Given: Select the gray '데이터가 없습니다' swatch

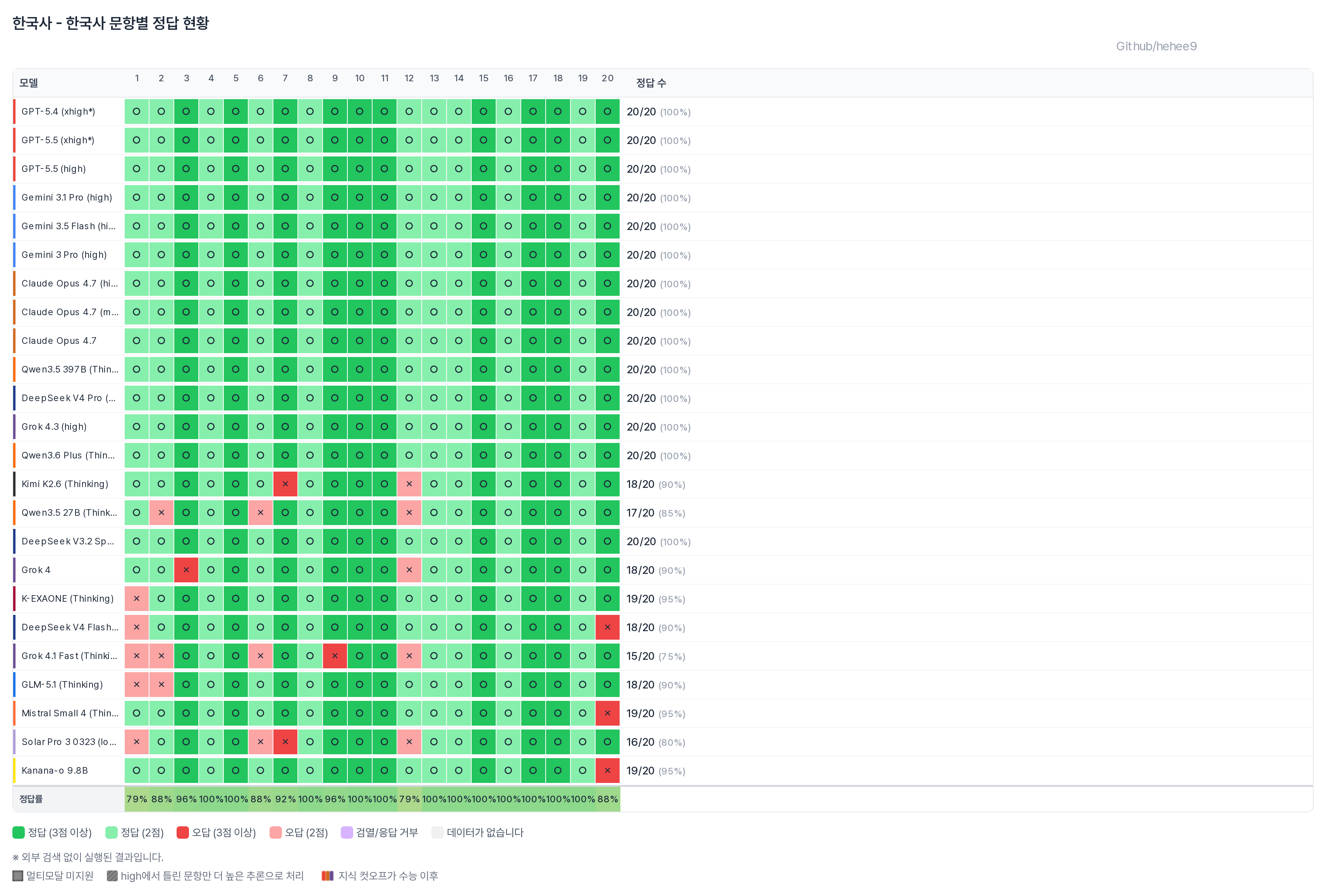Looking at the screenshot, I should click(438, 832).
